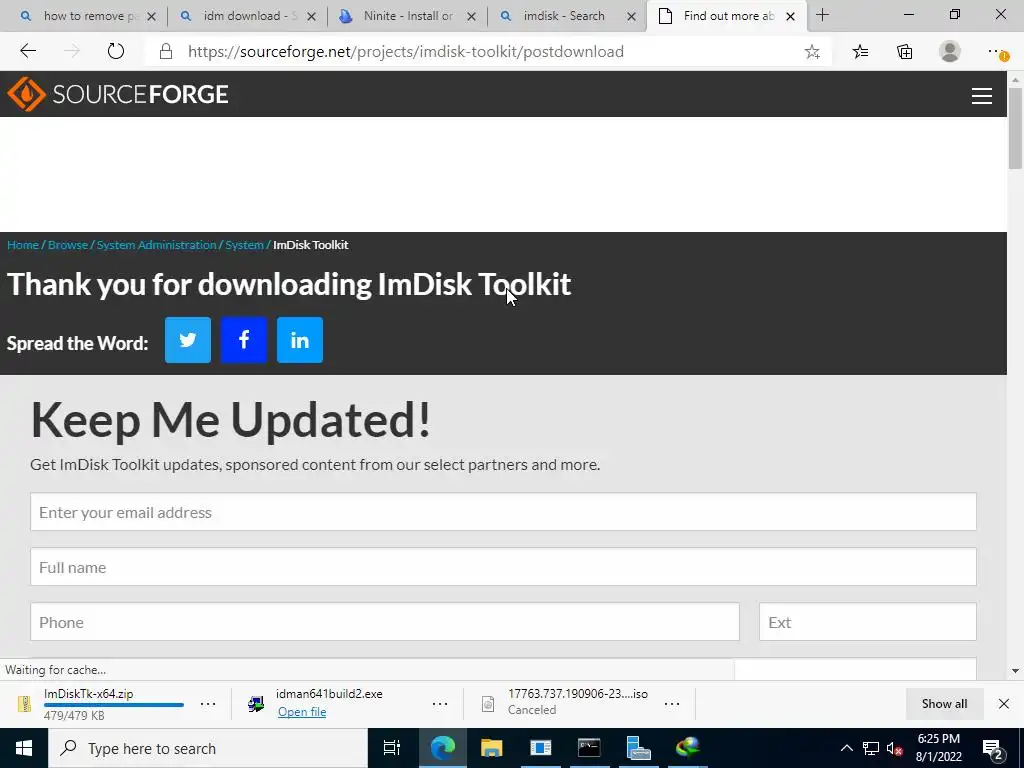The width and height of the screenshot is (1024, 768).
Task: Open Internet Download Manager taskbar icon
Action: coord(688,748)
